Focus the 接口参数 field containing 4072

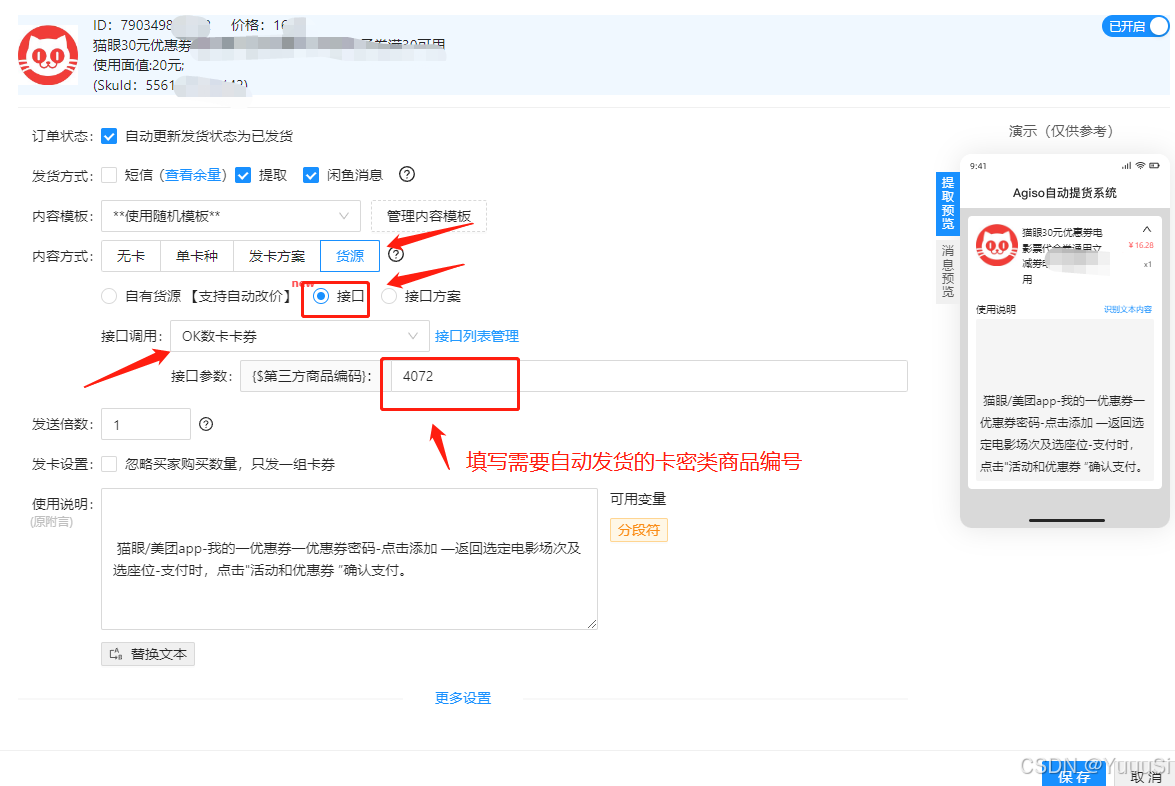(649, 375)
